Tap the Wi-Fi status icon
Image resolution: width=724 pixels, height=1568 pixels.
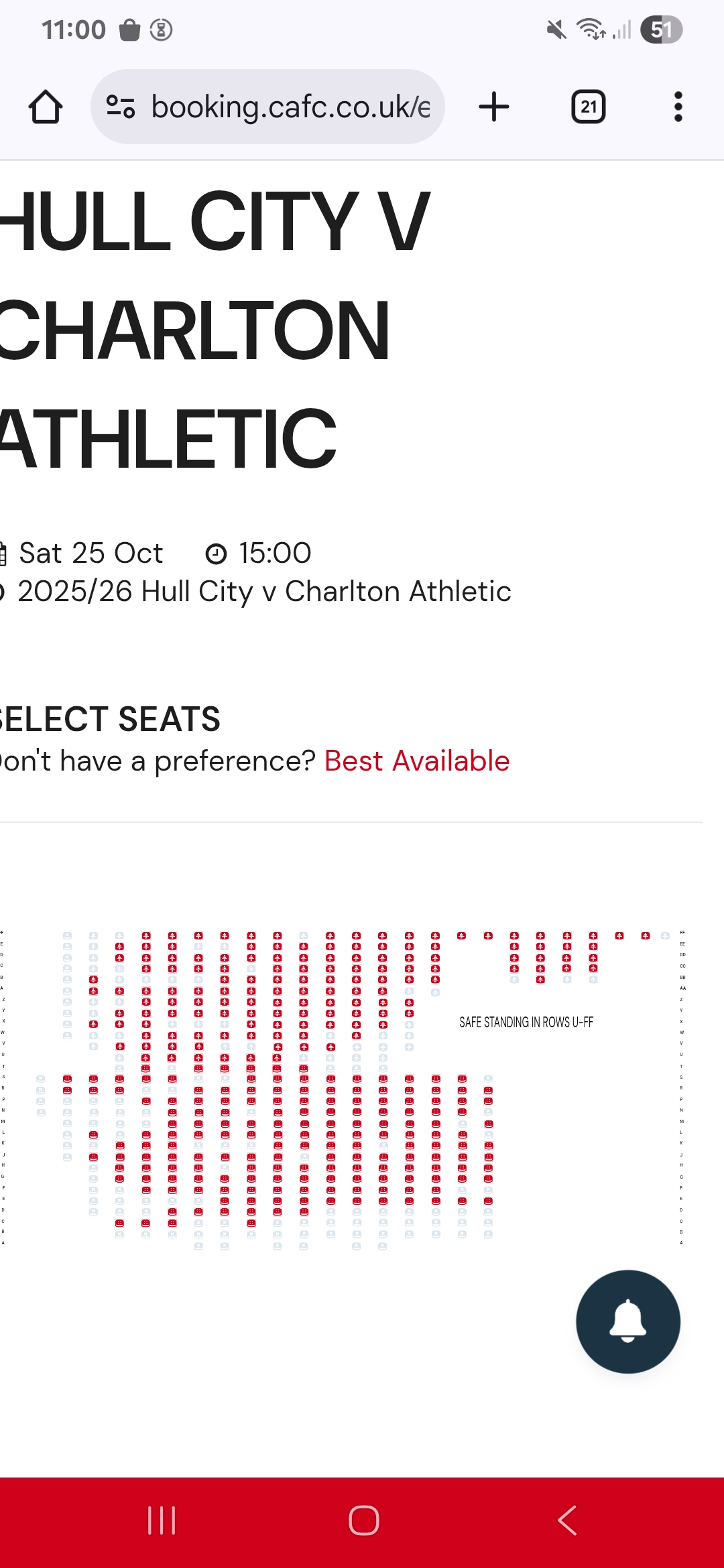tap(591, 29)
